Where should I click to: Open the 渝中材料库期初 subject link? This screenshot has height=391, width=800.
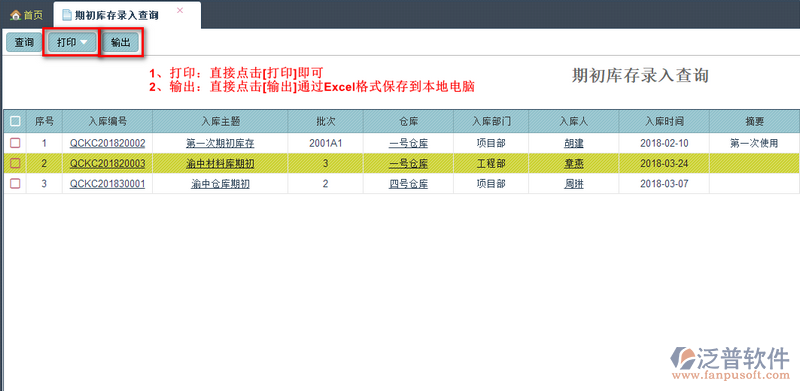220,164
